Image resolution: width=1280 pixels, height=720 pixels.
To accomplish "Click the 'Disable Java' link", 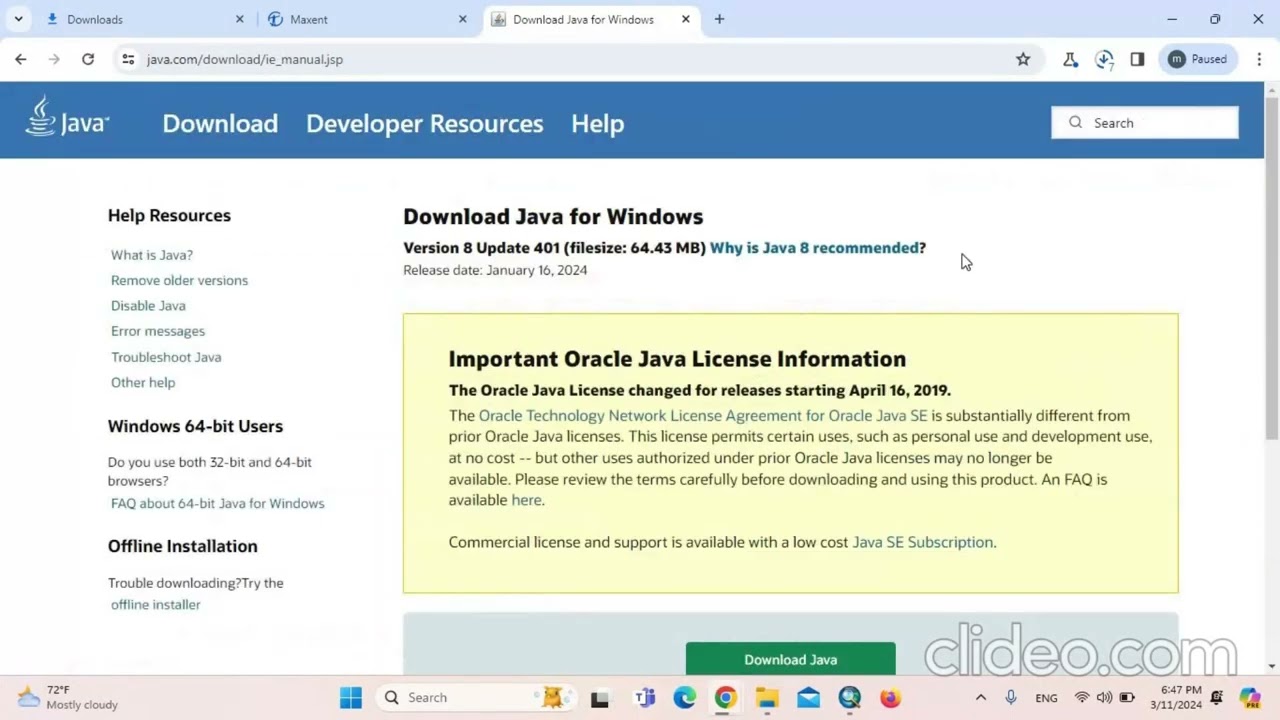I will click(148, 305).
